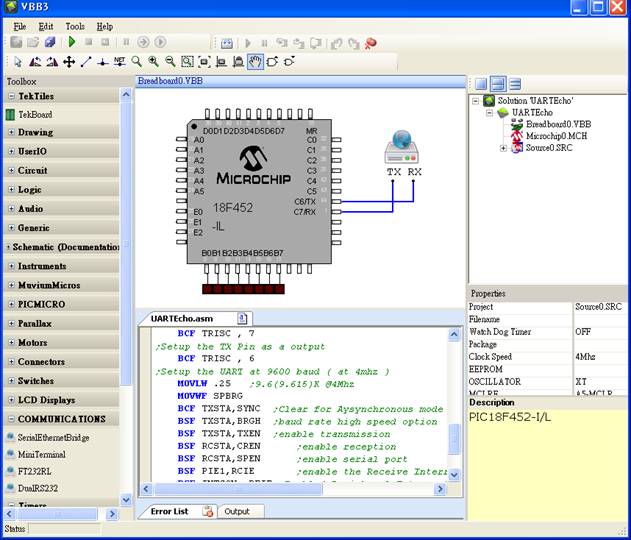
Task: Select the draw wire tool
Action: [x=86, y=62]
